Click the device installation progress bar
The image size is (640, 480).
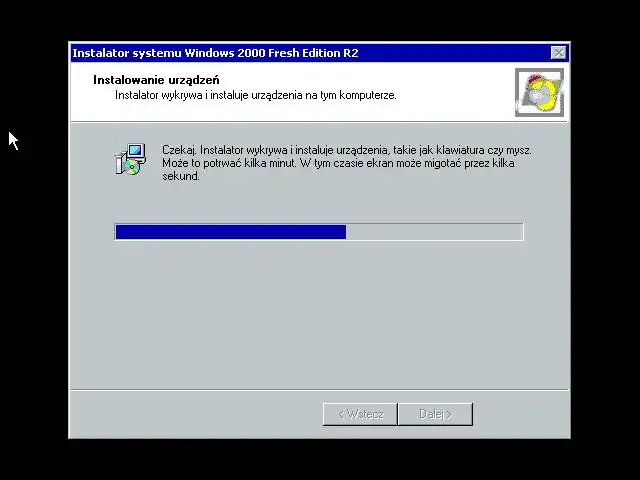point(319,232)
